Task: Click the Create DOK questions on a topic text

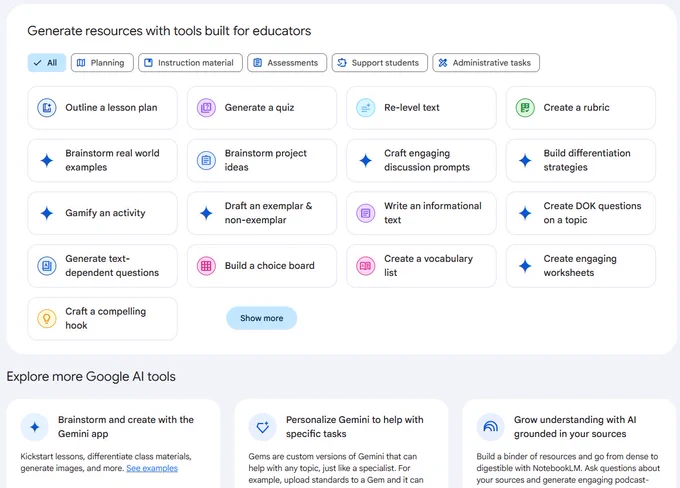Action: [x=592, y=213]
